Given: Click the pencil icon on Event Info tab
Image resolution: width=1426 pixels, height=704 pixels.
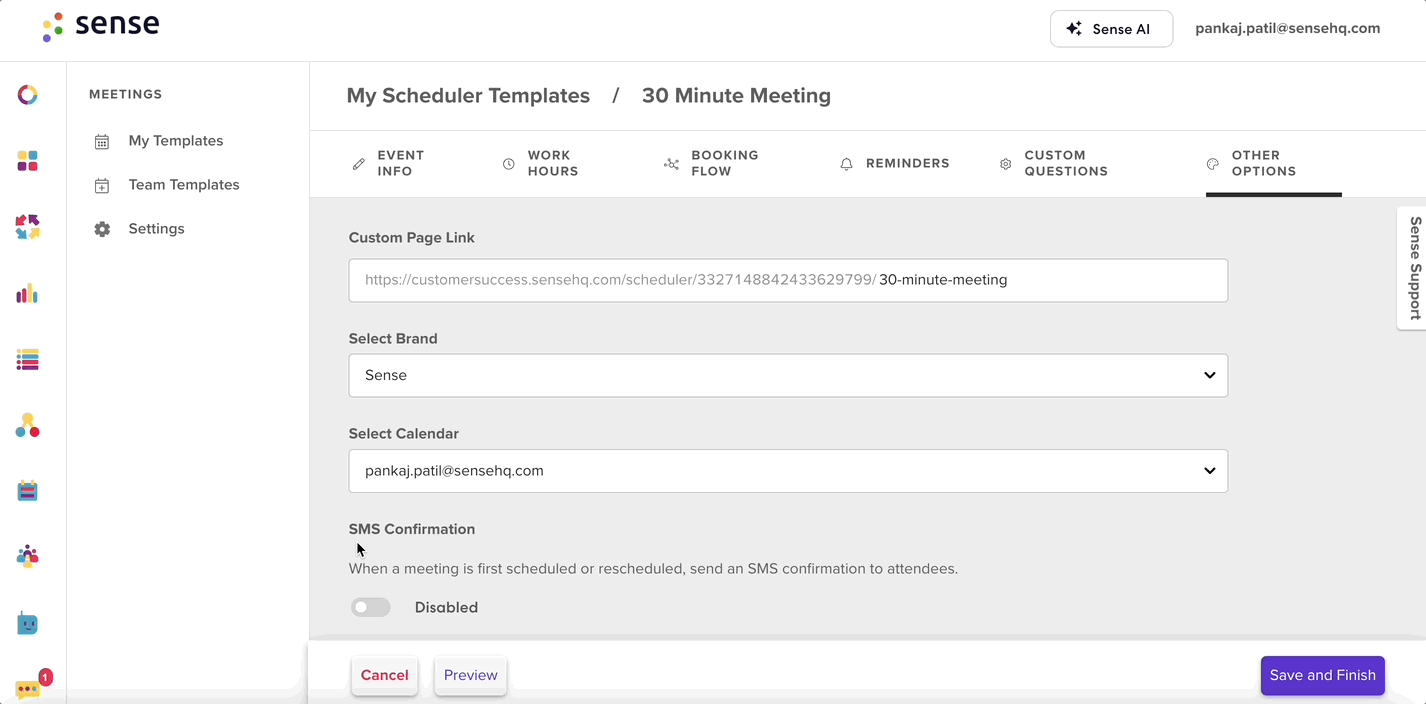Looking at the screenshot, I should click(x=359, y=164).
